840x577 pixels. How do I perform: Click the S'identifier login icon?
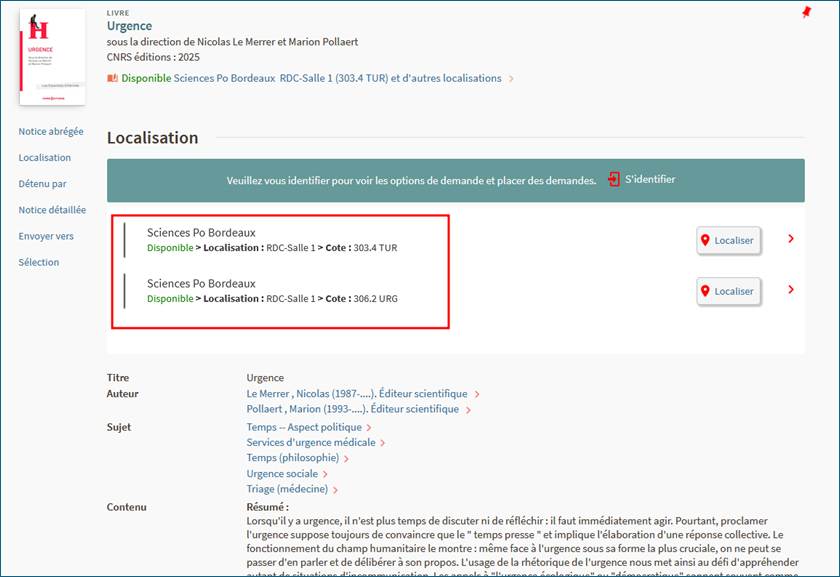614,180
